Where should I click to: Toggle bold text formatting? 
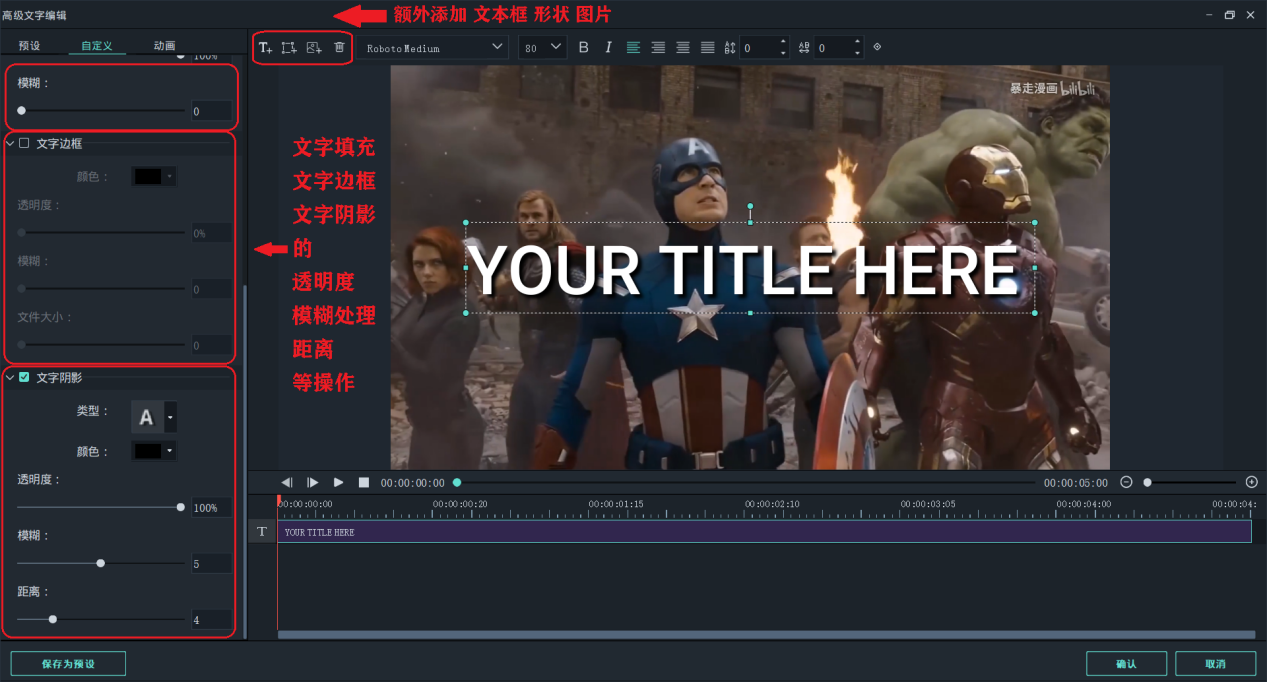point(584,47)
